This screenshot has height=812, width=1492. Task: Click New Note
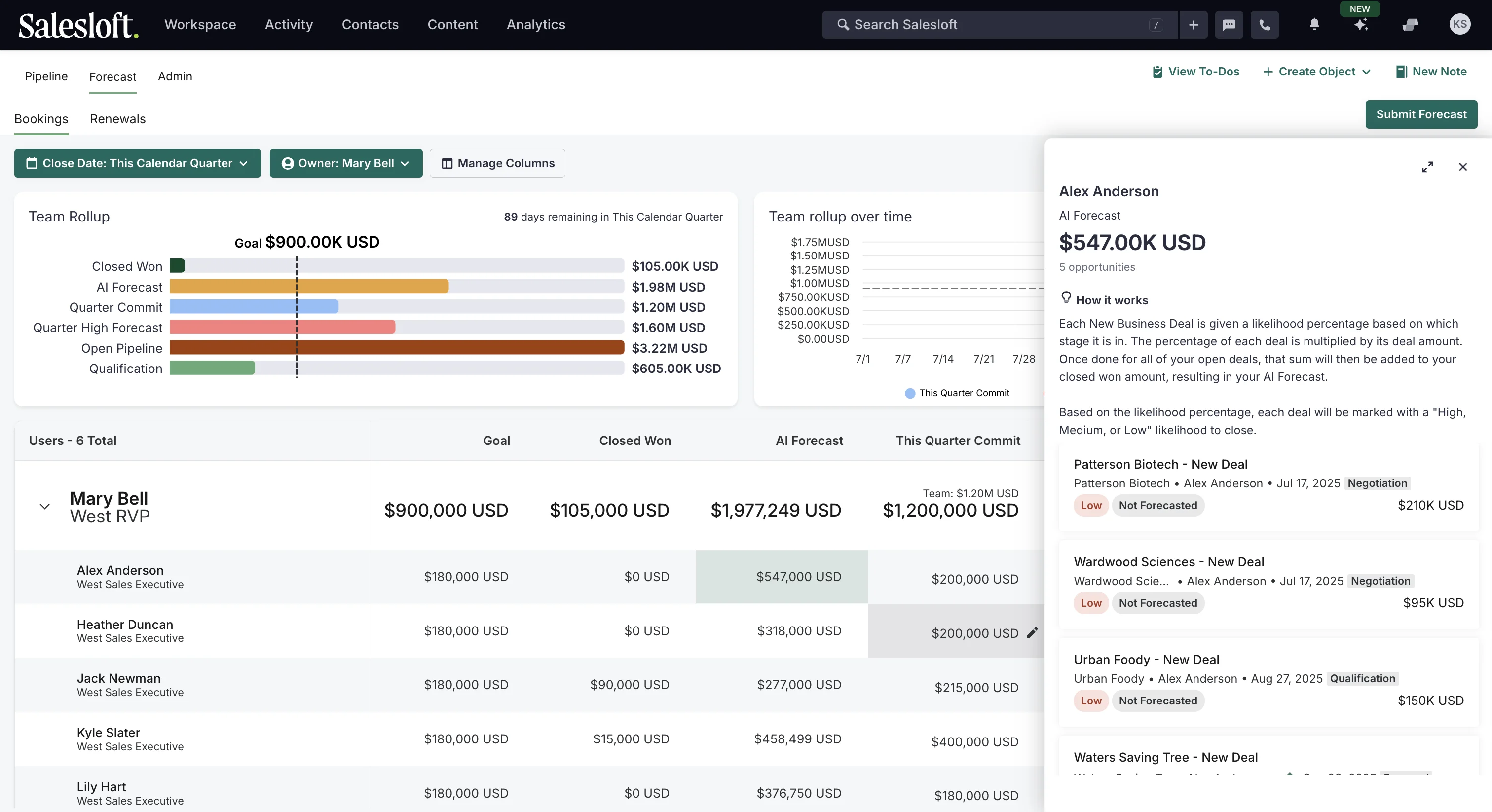1431,72
